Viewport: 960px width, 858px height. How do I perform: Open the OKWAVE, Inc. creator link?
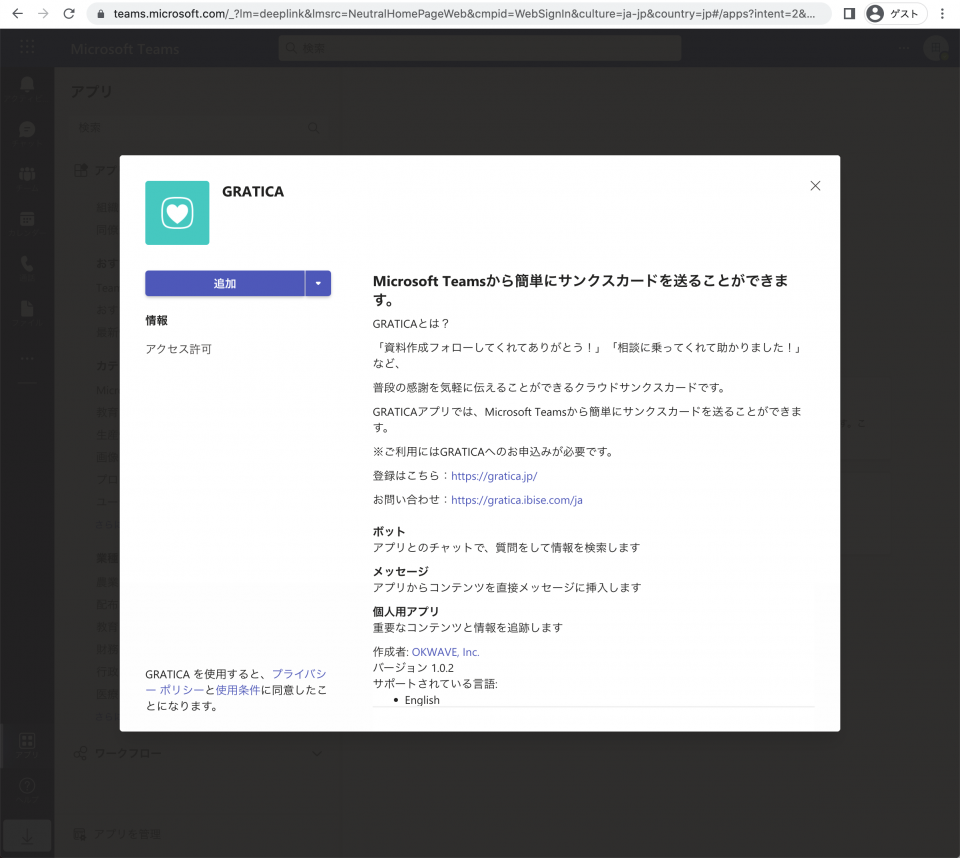tap(446, 652)
